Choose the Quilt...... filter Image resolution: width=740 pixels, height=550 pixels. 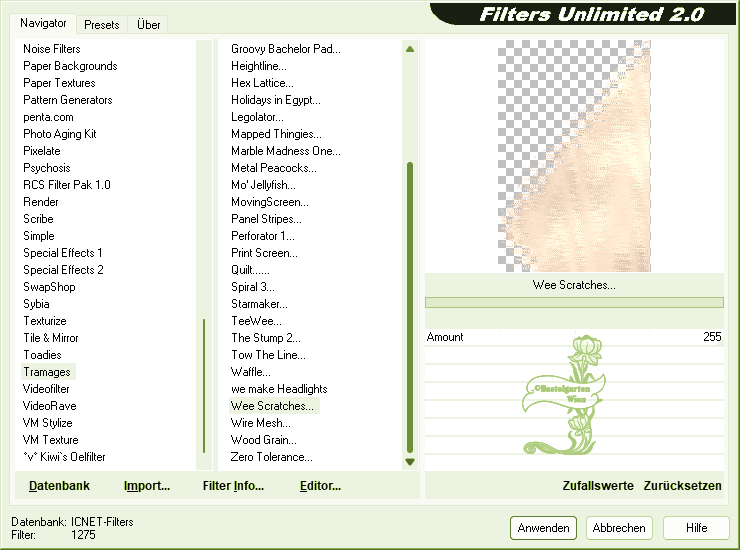click(x=250, y=270)
